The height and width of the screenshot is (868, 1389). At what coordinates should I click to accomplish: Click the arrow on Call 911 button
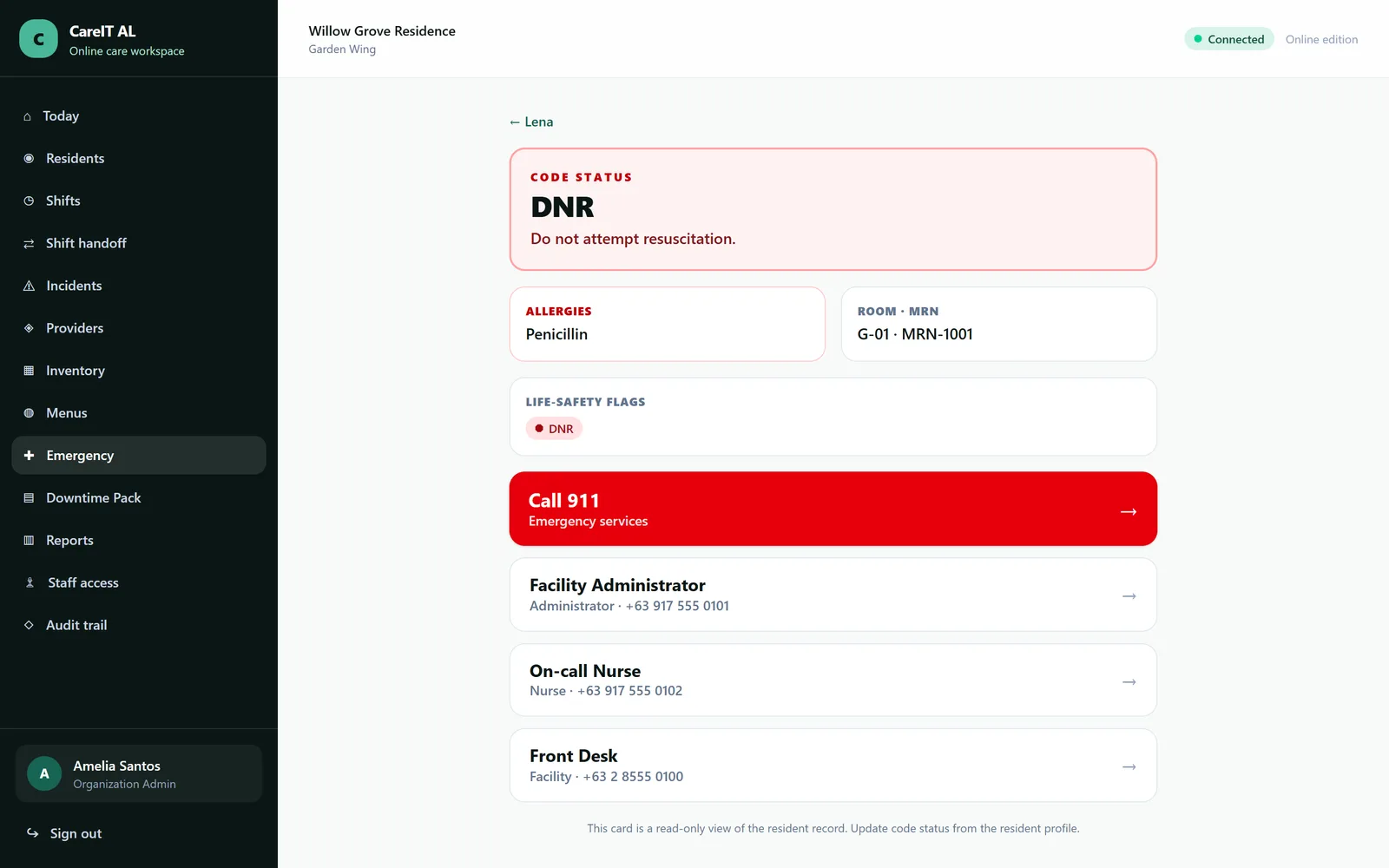click(x=1129, y=511)
